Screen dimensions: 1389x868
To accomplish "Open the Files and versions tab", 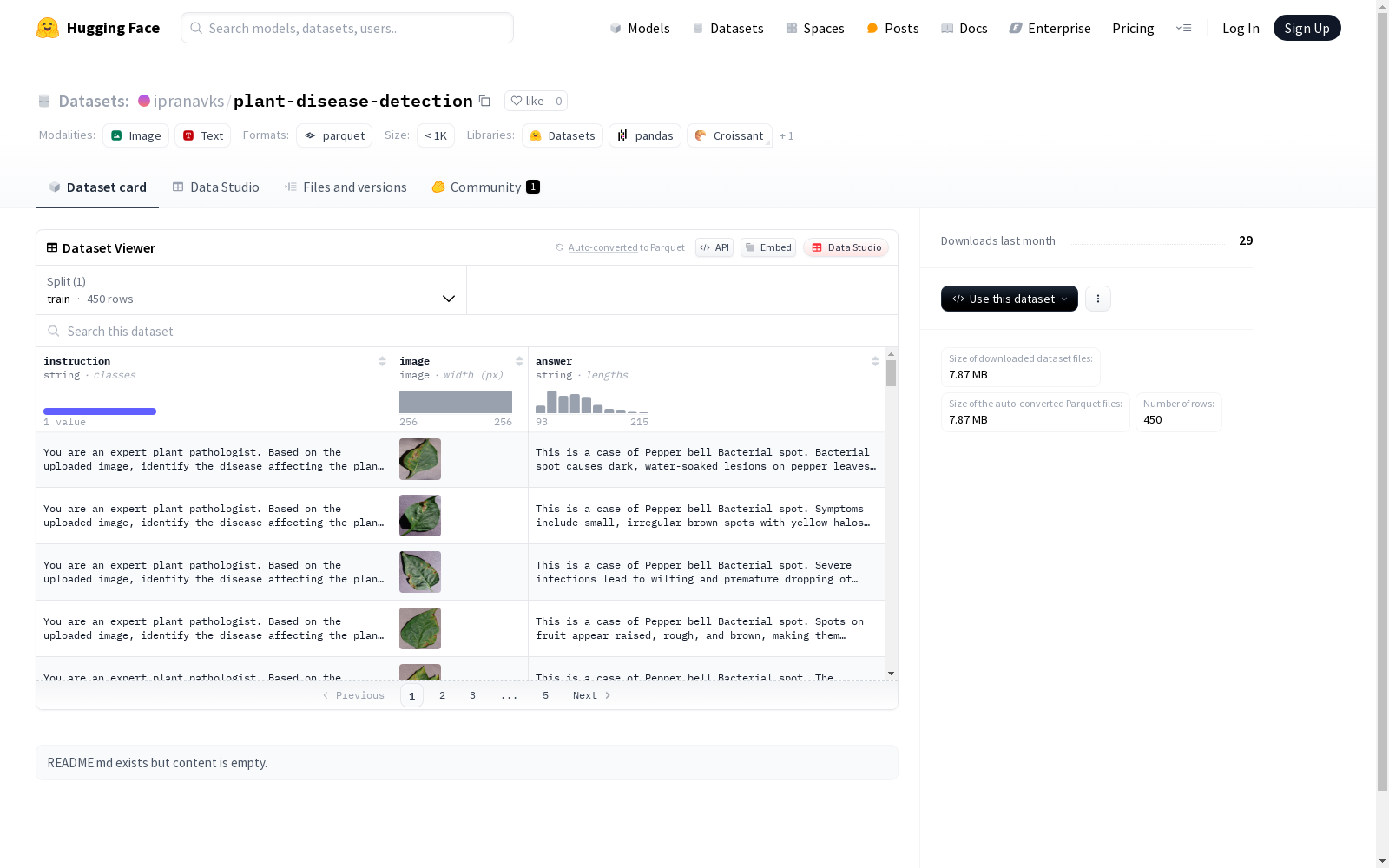I will tap(346, 187).
